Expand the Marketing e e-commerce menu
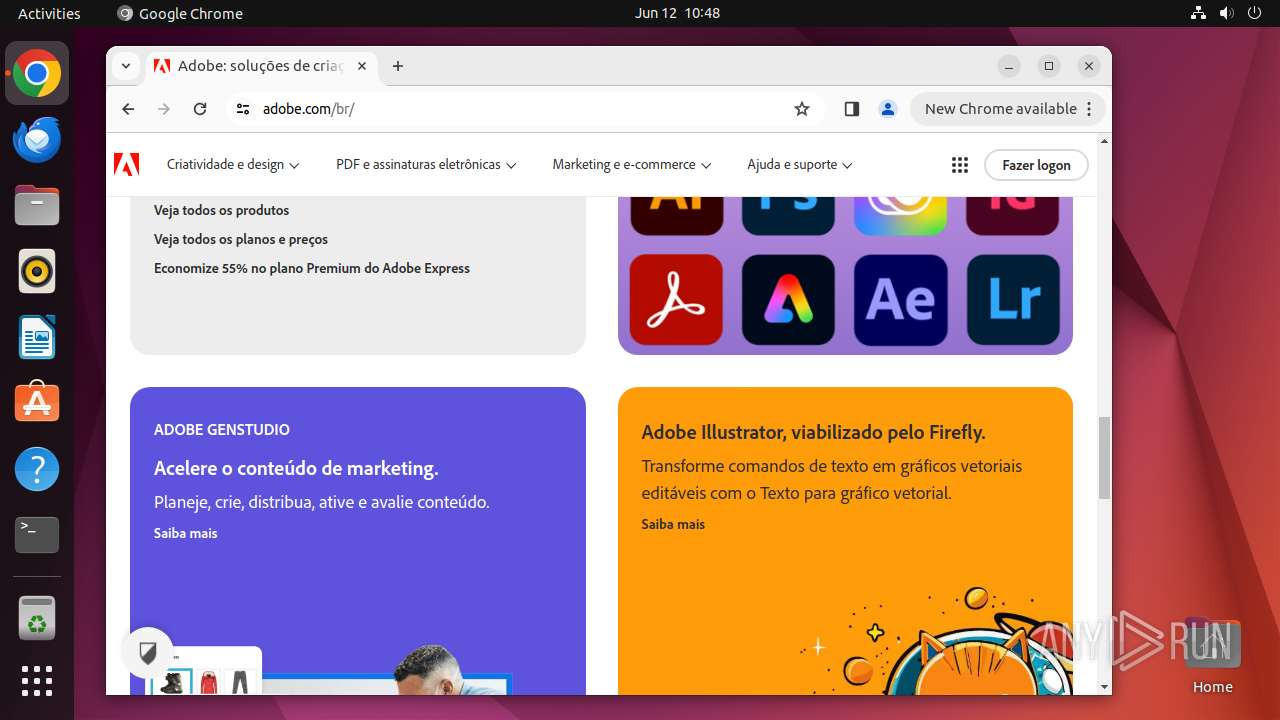 632,165
